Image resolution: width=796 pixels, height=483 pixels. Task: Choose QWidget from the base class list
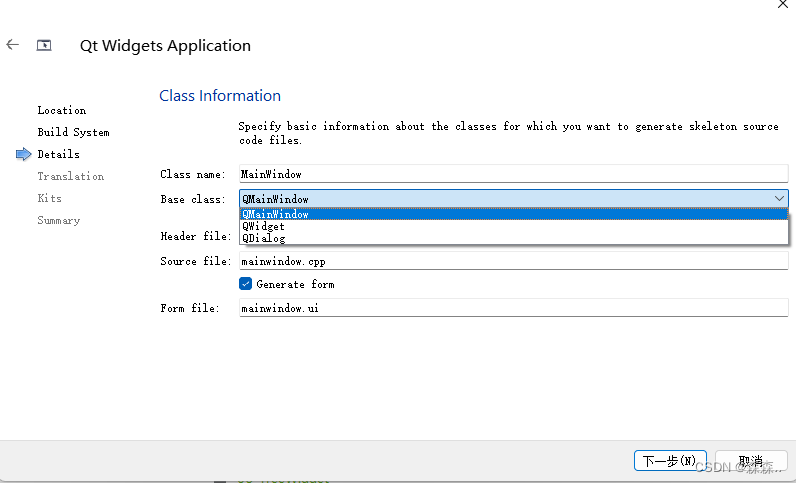pyautogui.click(x=514, y=226)
